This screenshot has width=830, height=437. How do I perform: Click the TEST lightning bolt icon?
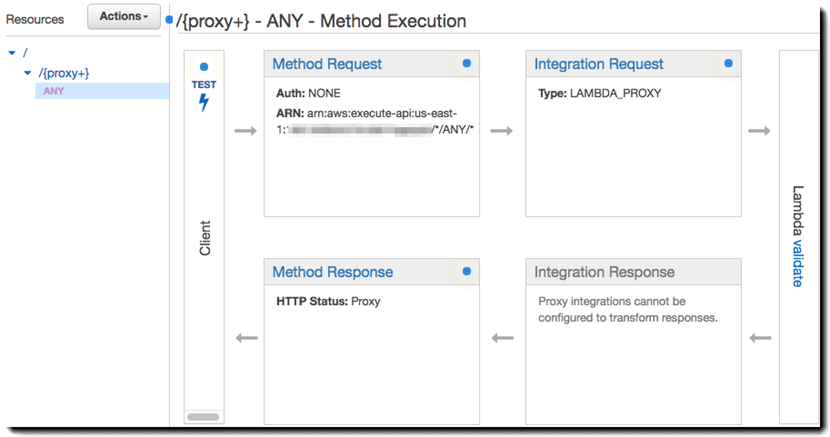pos(204,102)
